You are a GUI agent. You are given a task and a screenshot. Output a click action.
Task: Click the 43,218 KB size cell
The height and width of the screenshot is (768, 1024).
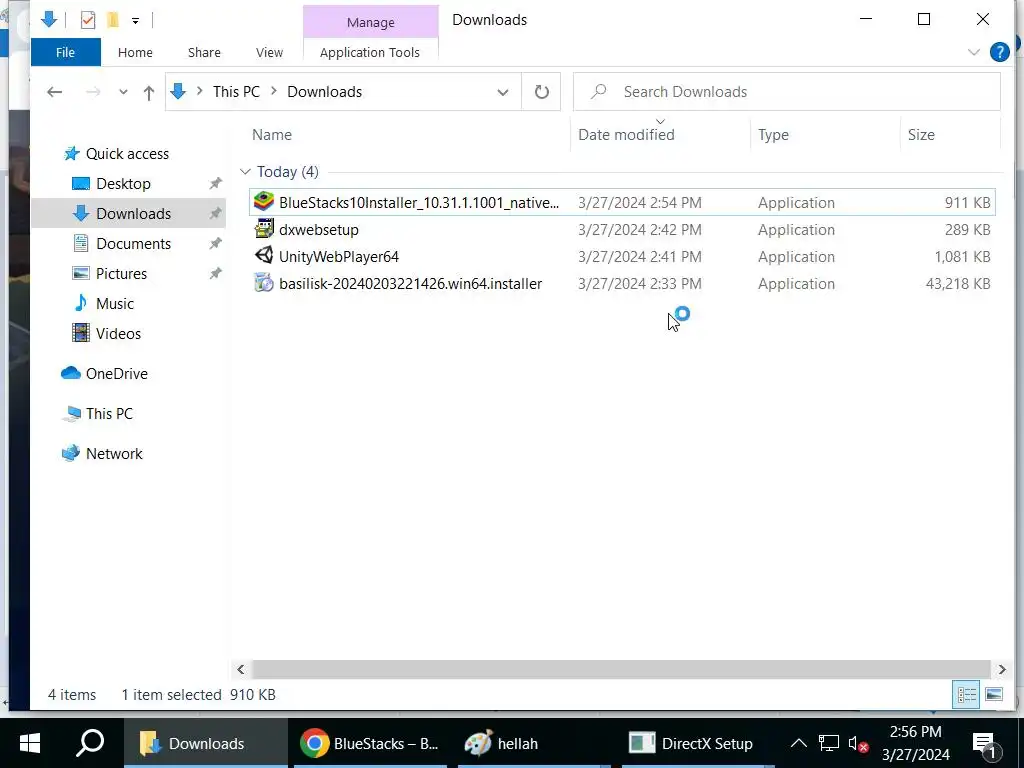(x=957, y=283)
